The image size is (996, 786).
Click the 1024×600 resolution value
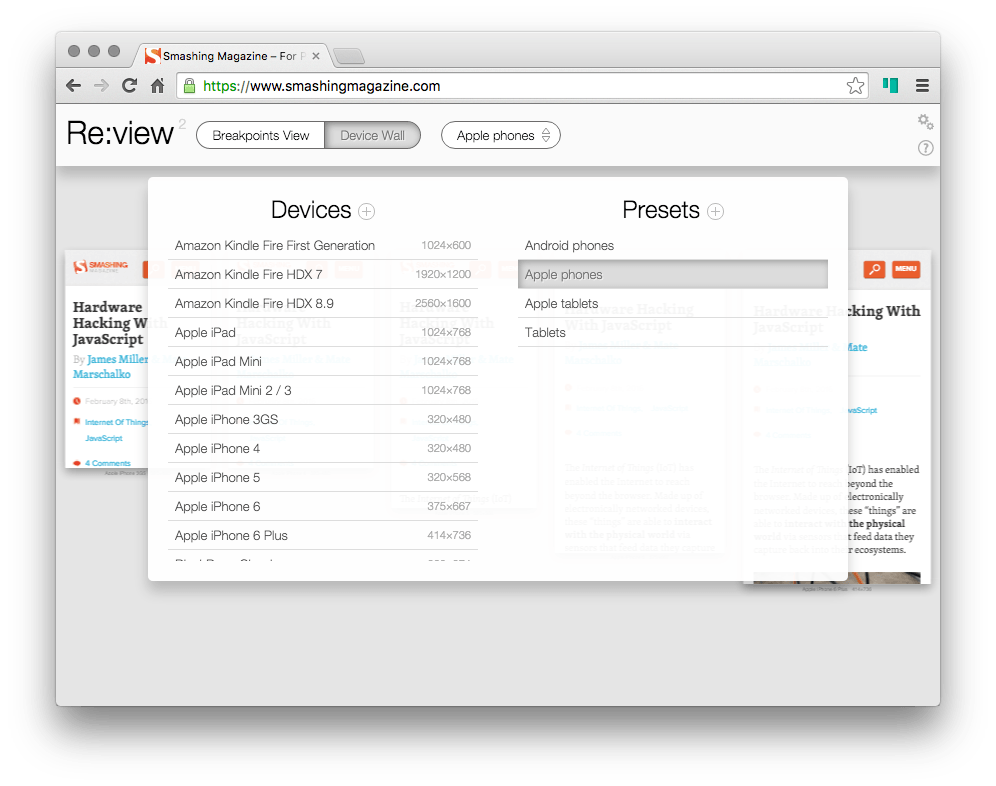(446, 245)
